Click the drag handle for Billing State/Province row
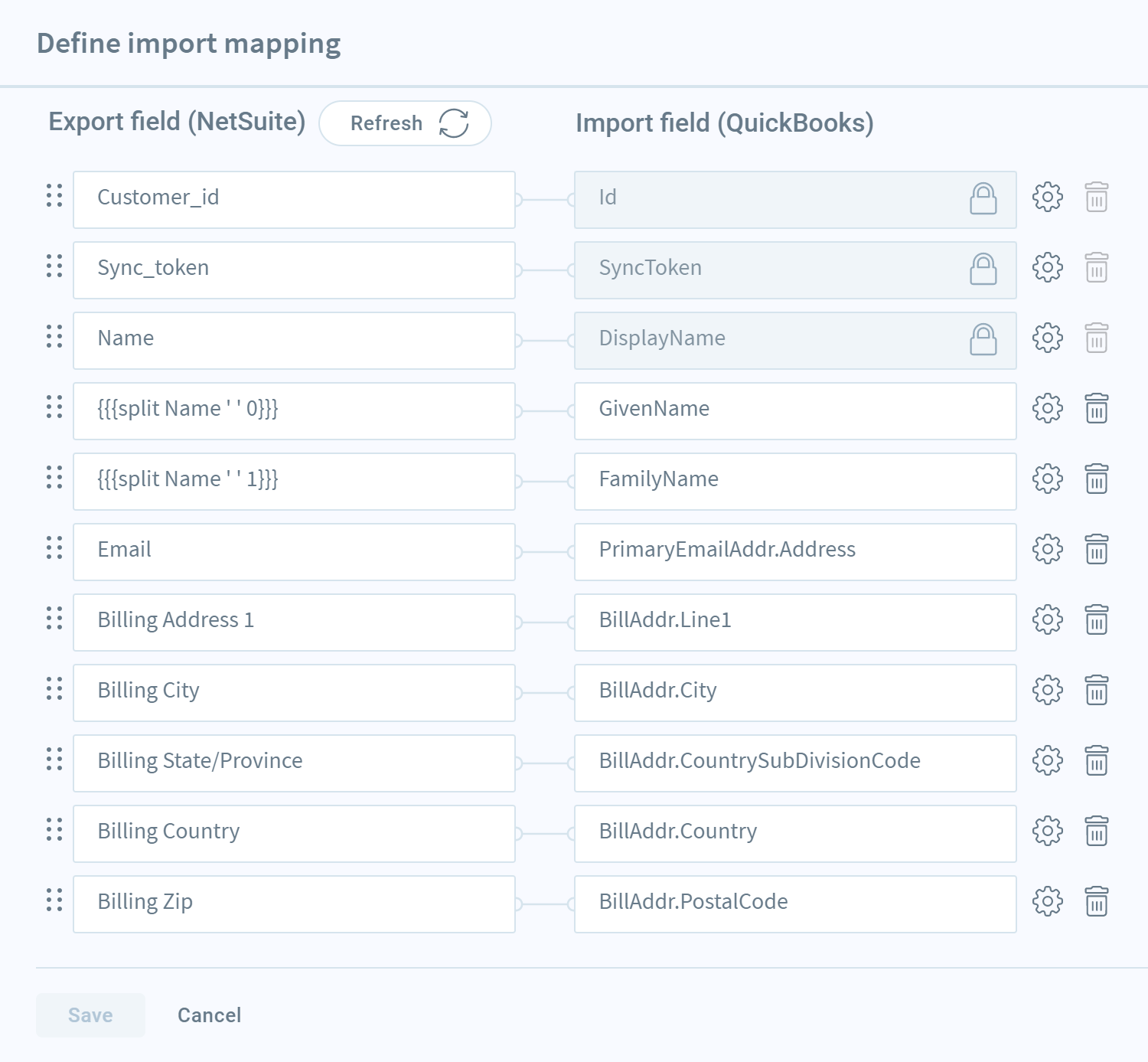 (x=54, y=760)
